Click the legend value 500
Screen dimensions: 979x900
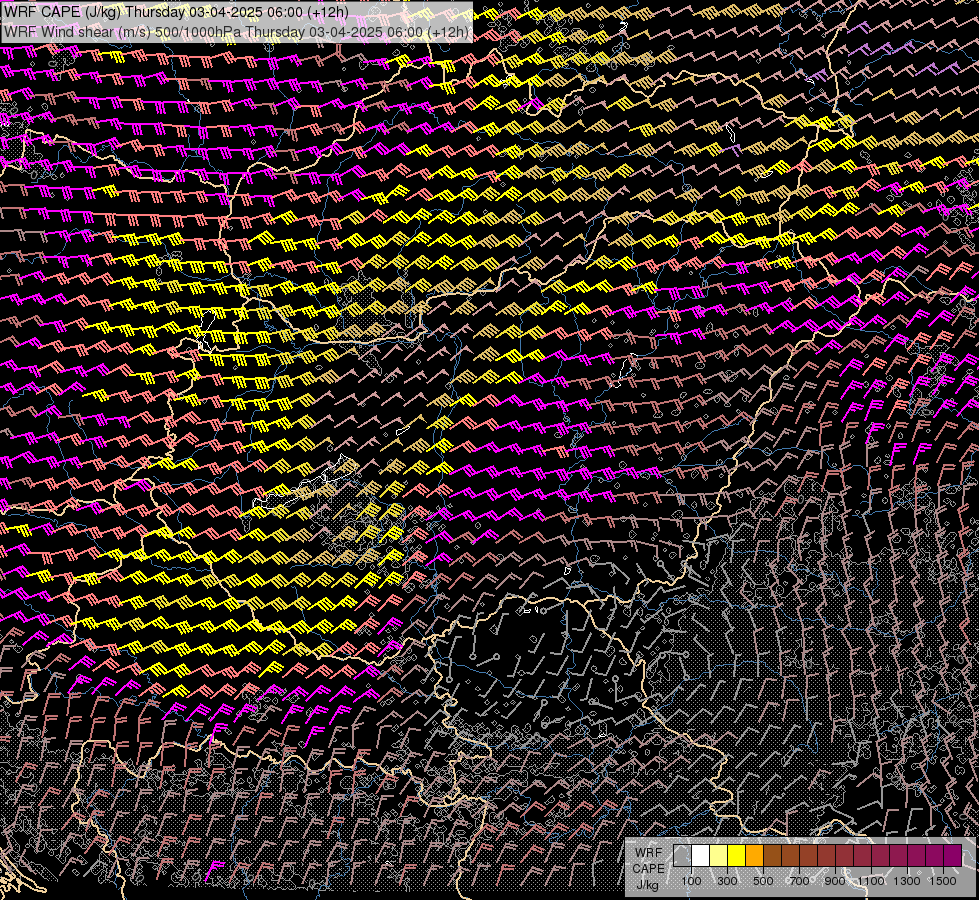click(x=763, y=881)
